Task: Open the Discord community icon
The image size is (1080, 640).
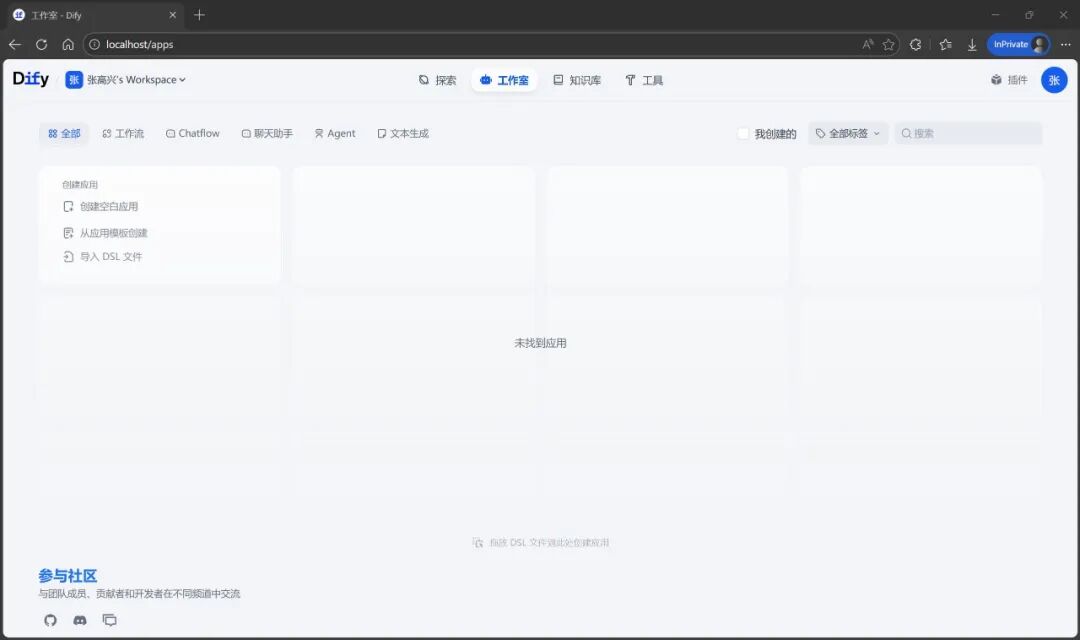Action: (x=80, y=620)
